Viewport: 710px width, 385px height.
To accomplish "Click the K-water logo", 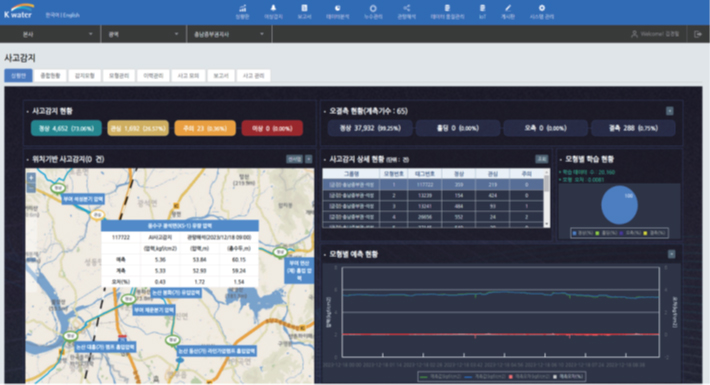I will (x=19, y=11).
